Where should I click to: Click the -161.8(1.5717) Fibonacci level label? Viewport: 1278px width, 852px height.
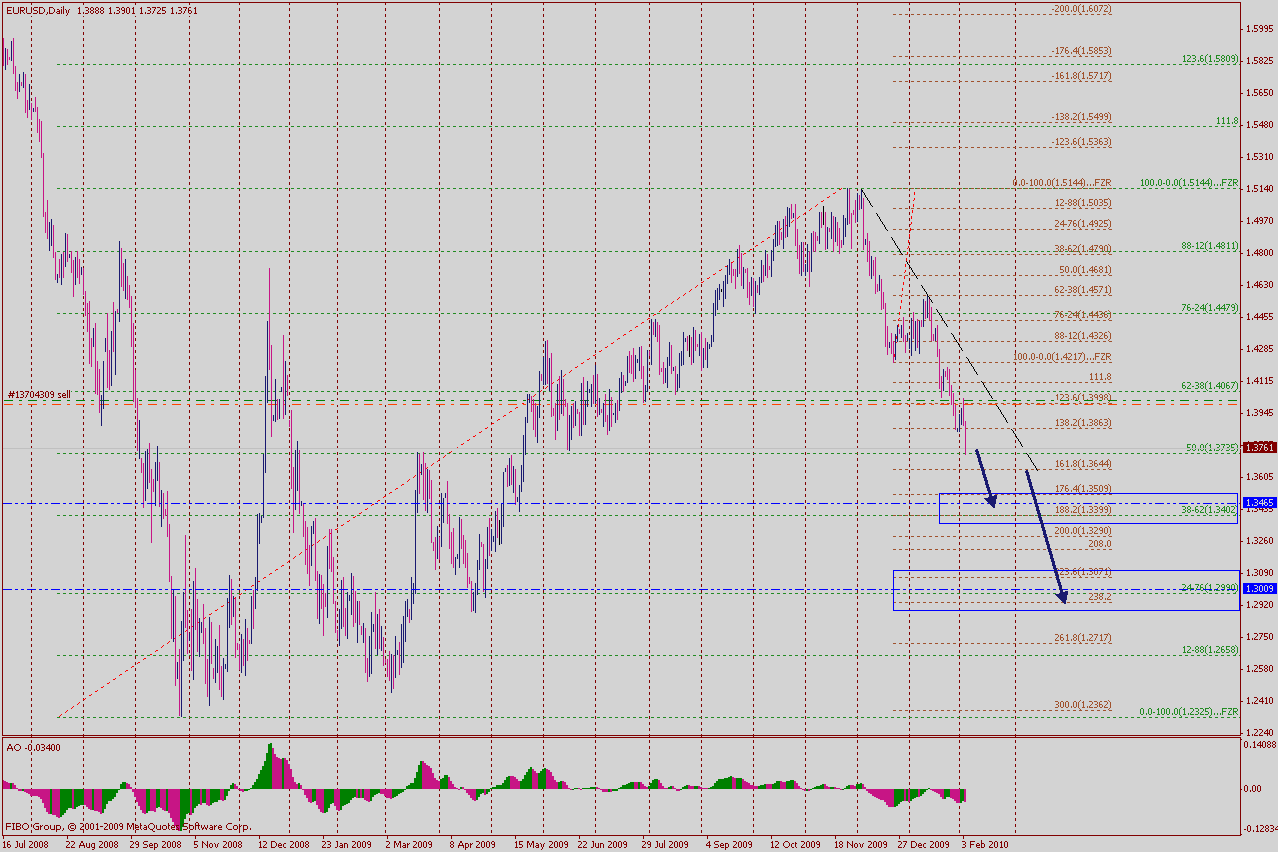coord(1081,75)
